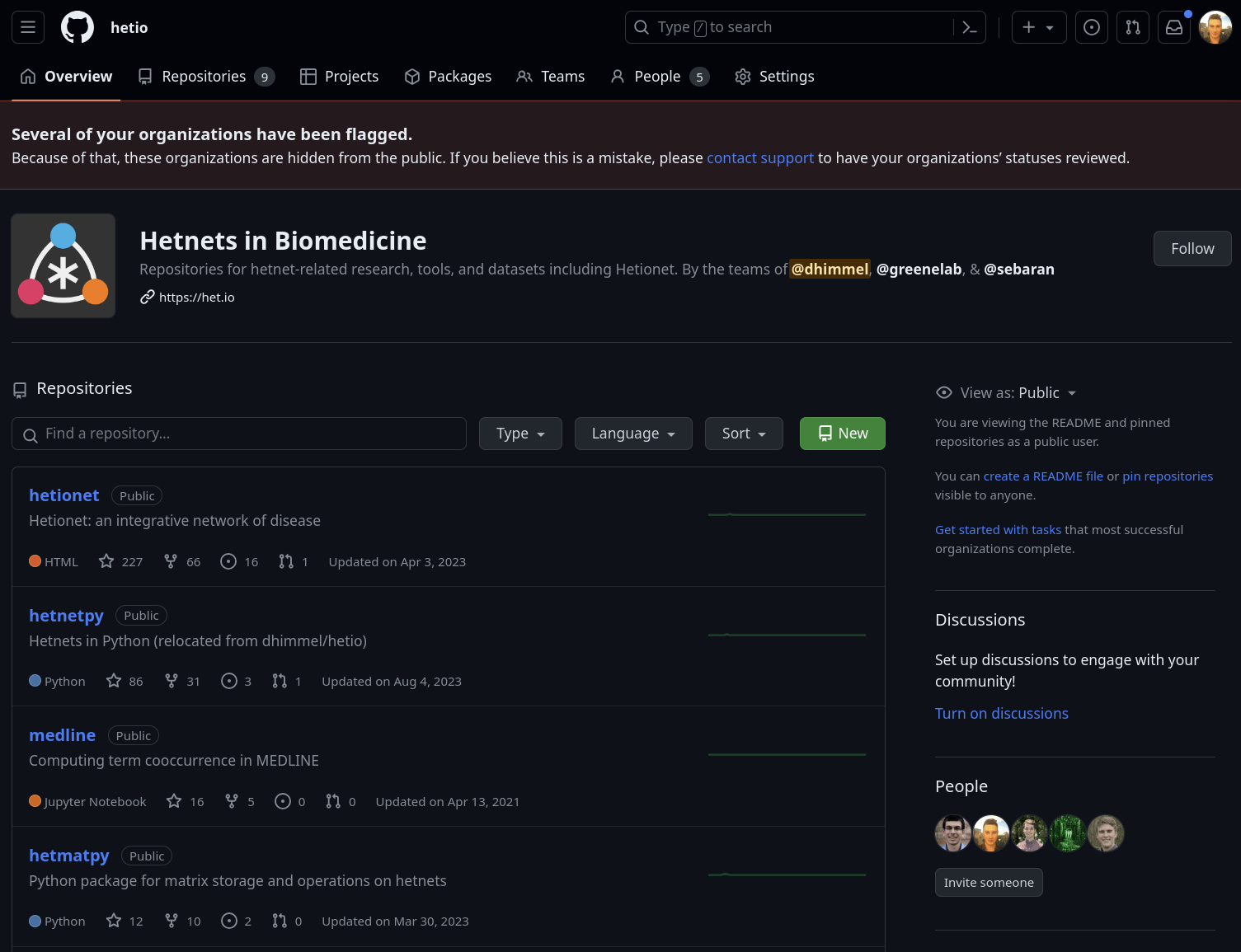The height and width of the screenshot is (952, 1241).
Task: Open the https://het.io link
Action: point(196,297)
